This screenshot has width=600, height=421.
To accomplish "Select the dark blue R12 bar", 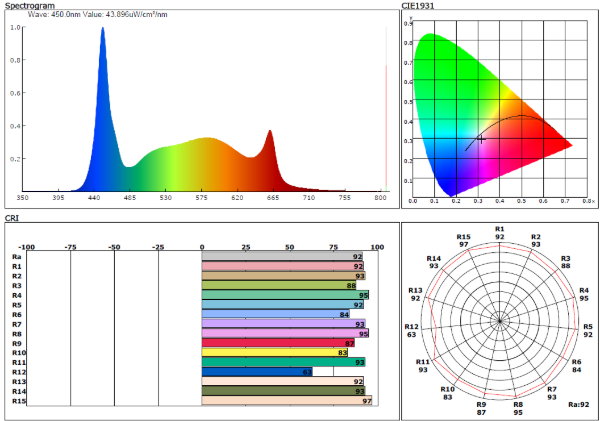I will pos(258,372).
